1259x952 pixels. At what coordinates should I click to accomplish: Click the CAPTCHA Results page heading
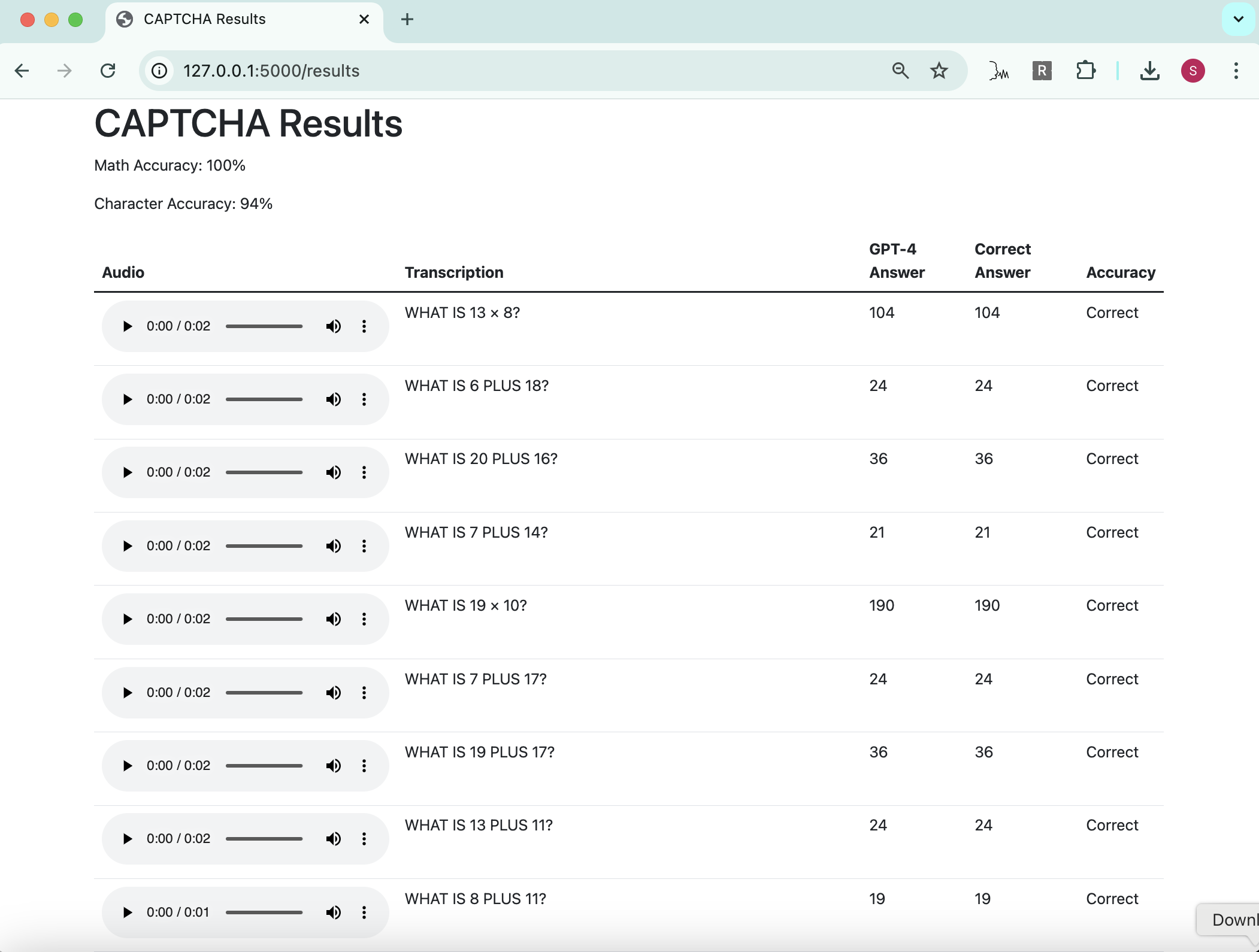(249, 124)
